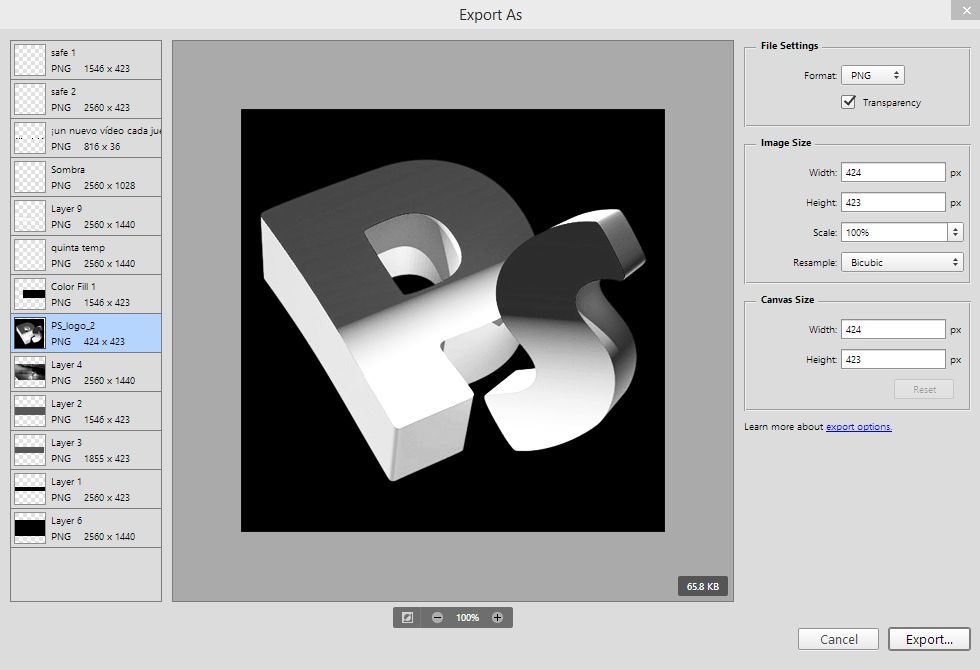Viewport: 980px width, 670px height.
Task: Click the 1855 x 423 size of Layer 3
Action: [x=107, y=459]
